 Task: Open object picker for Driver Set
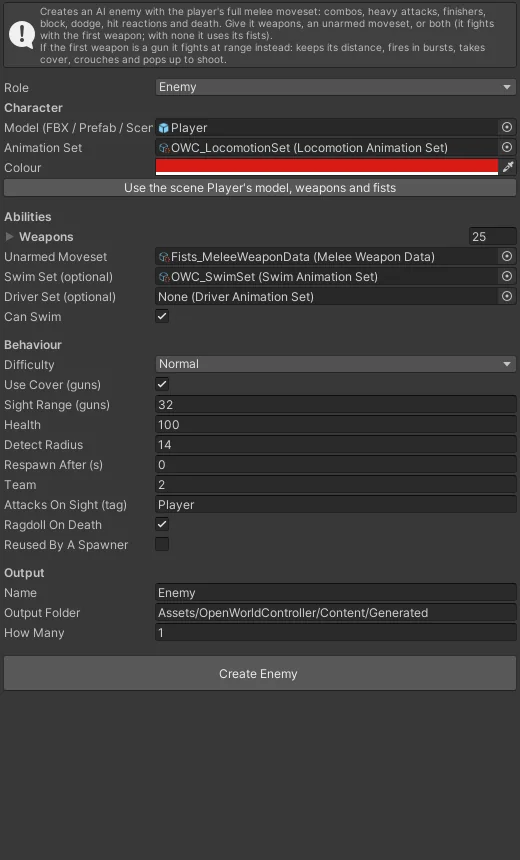click(x=507, y=296)
